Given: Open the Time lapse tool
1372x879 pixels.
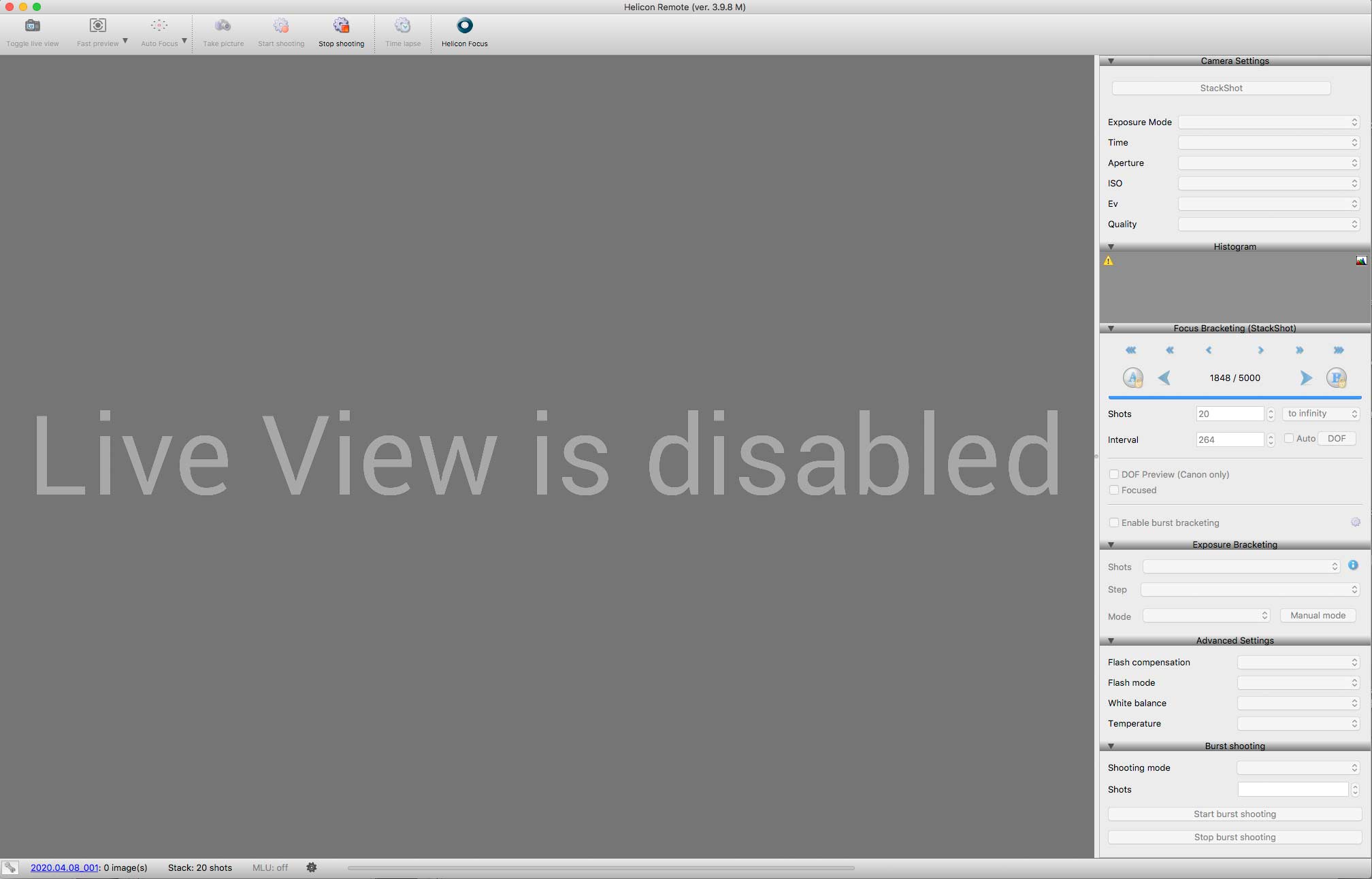Looking at the screenshot, I should coord(403,26).
